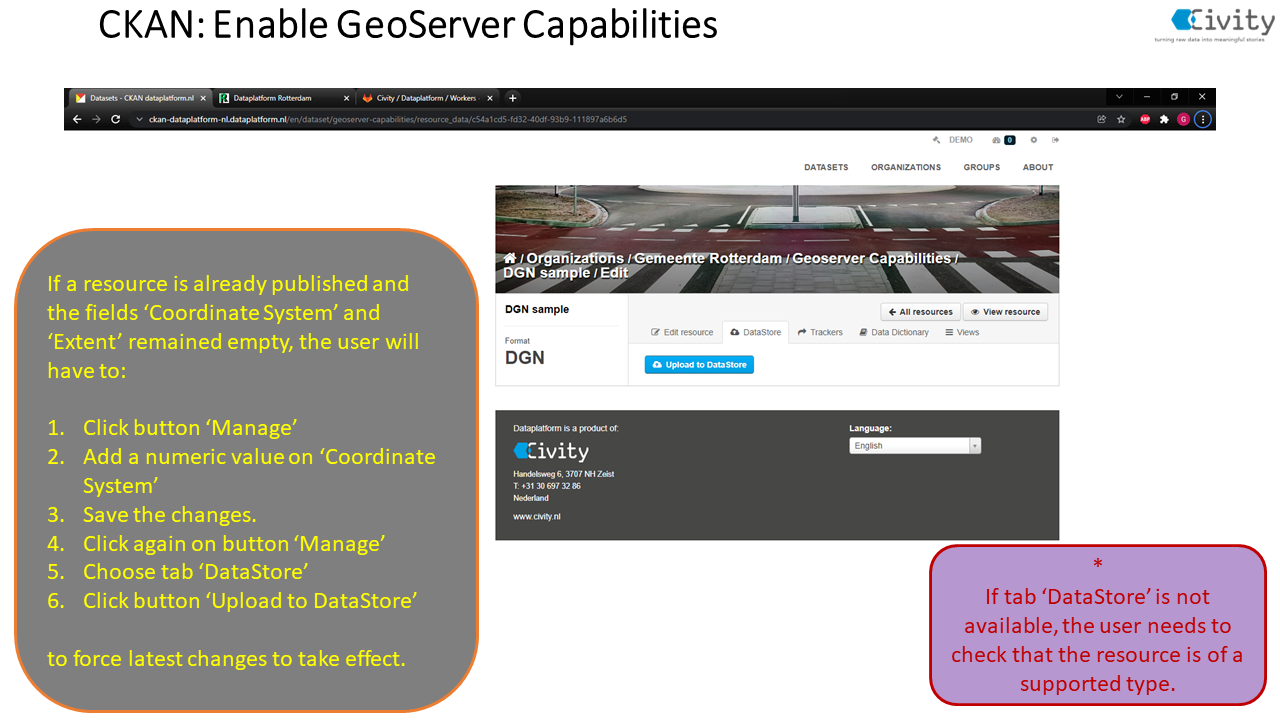Click the DEMO user link
The width and height of the screenshot is (1280, 720).
tap(960, 140)
